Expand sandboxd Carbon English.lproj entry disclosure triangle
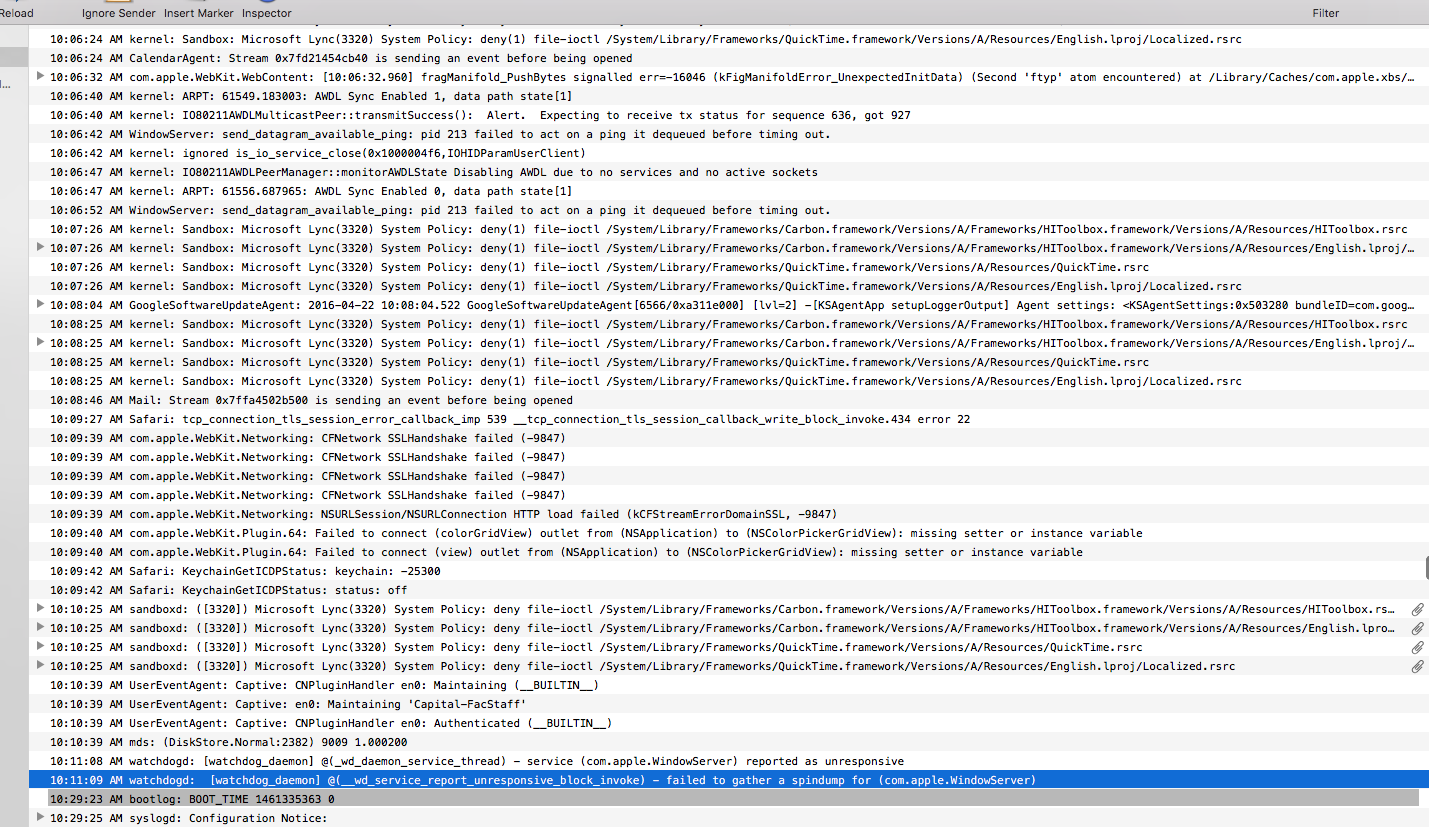Image resolution: width=1429 pixels, height=827 pixels. 40,627
